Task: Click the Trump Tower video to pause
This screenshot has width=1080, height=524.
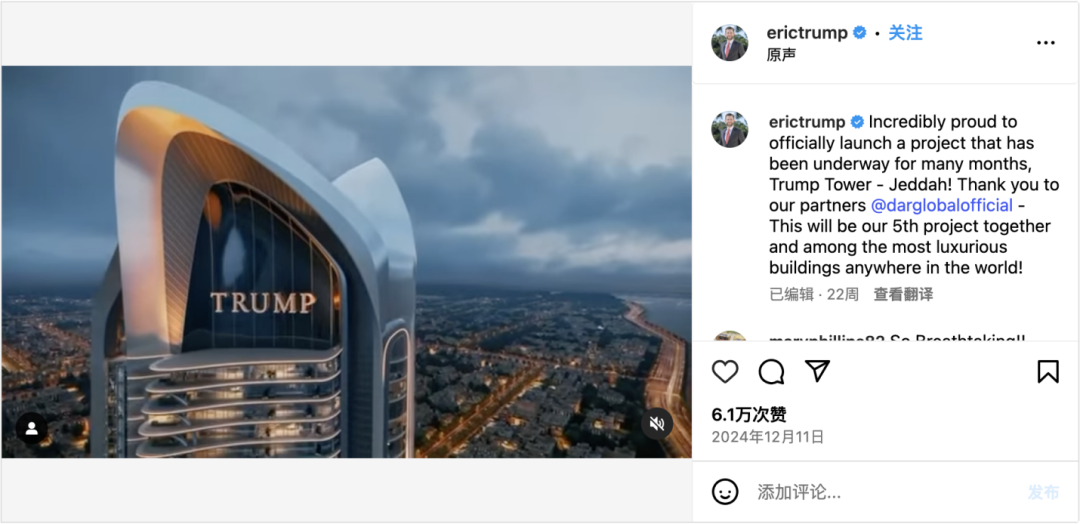Action: (346, 262)
